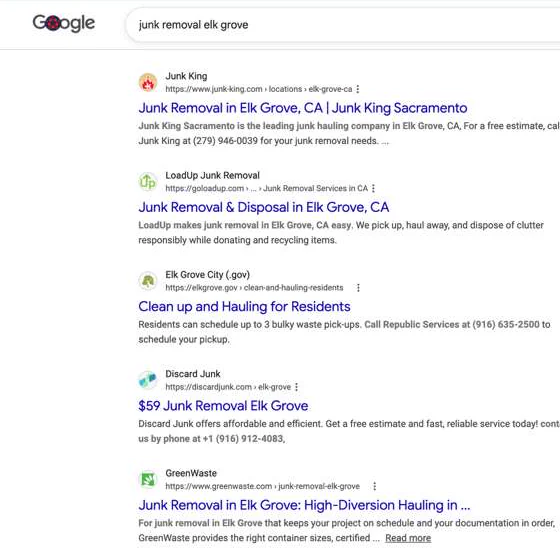Click the Discard Junk favicon
The image size is (560, 560).
tap(148, 380)
